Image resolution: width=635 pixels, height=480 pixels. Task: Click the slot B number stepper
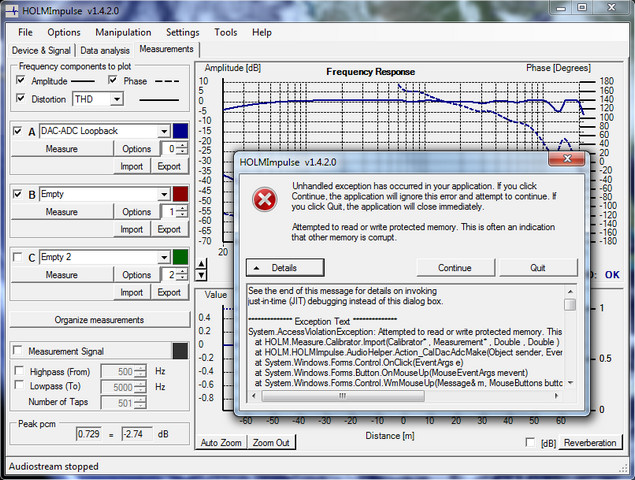pos(183,211)
